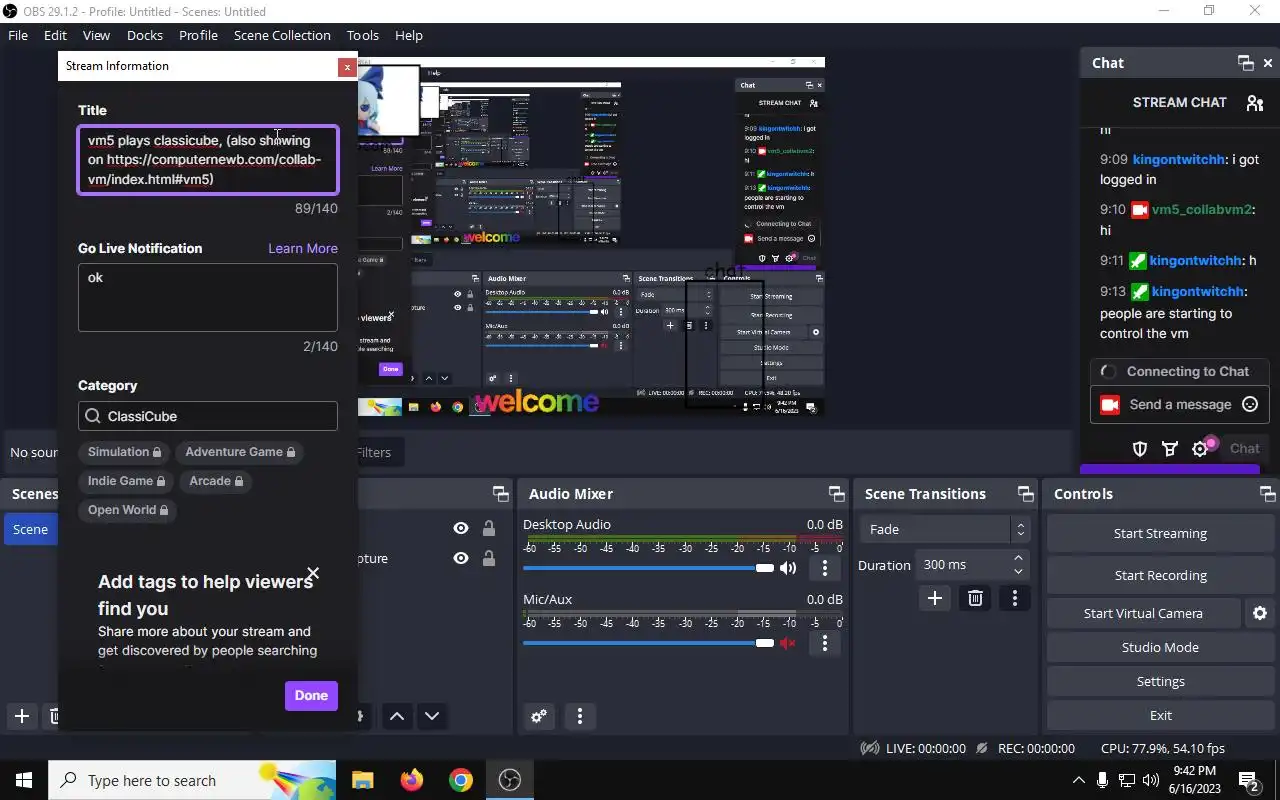Click the Category search field
The width and height of the screenshot is (1280, 800).
pyautogui.click(x=208, y=416)
